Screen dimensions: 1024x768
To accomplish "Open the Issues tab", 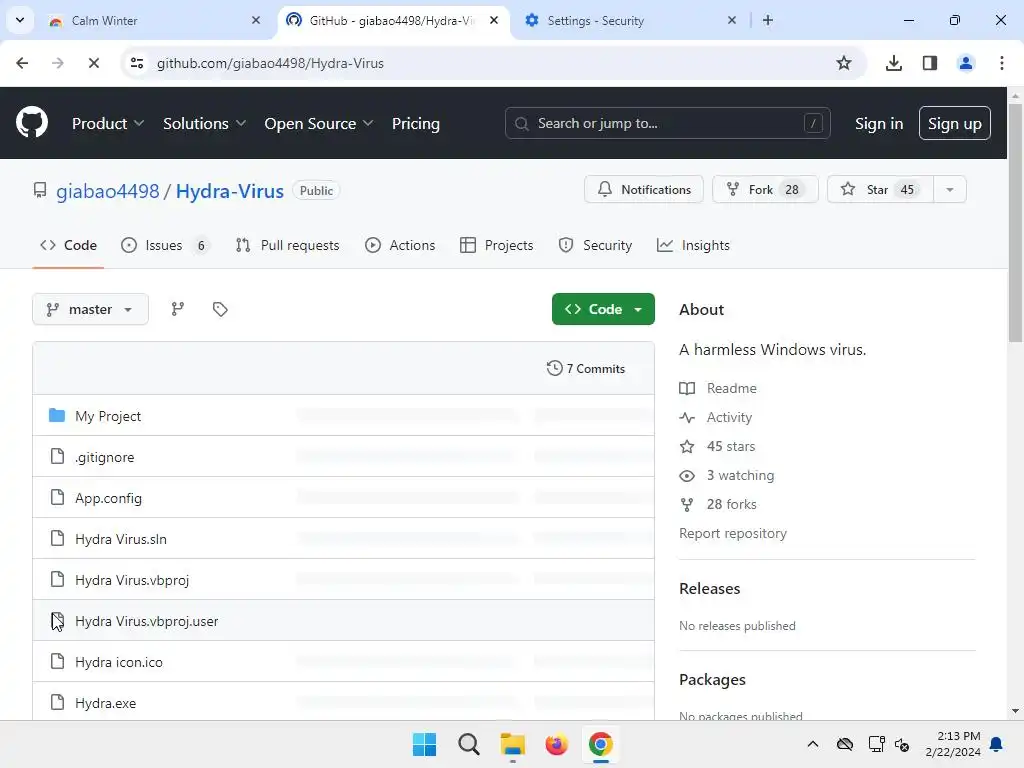I will (165, 245).
